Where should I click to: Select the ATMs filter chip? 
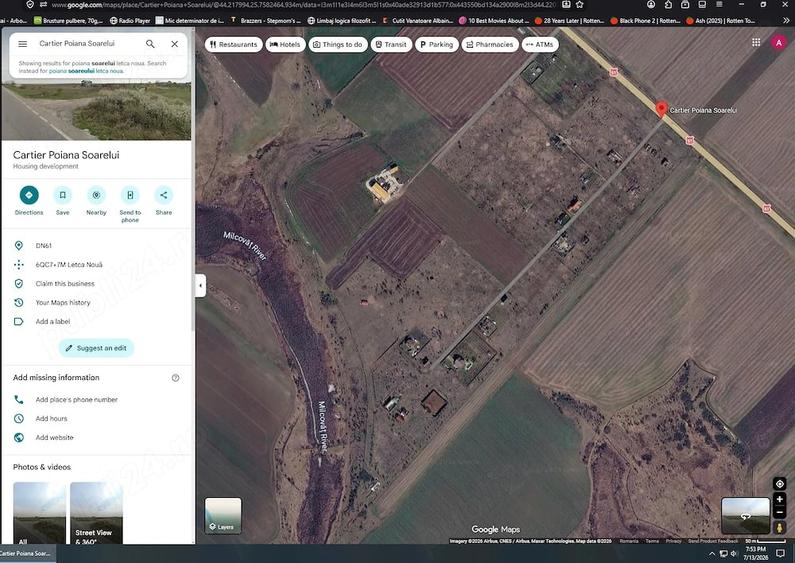540,45
